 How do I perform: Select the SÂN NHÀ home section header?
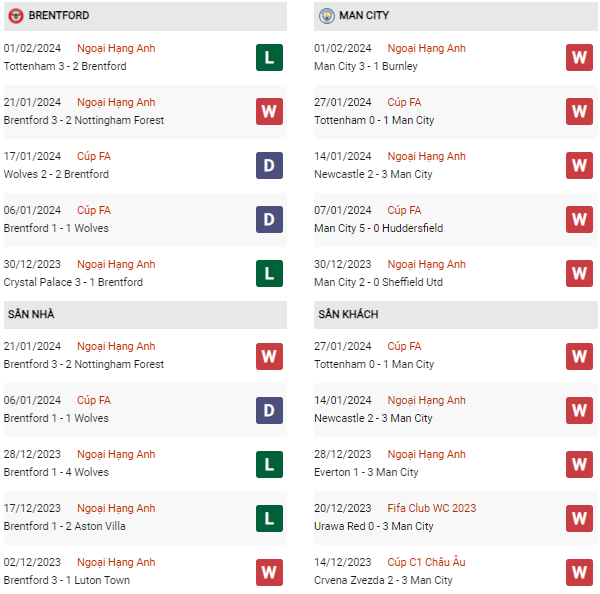coord(31,314)
